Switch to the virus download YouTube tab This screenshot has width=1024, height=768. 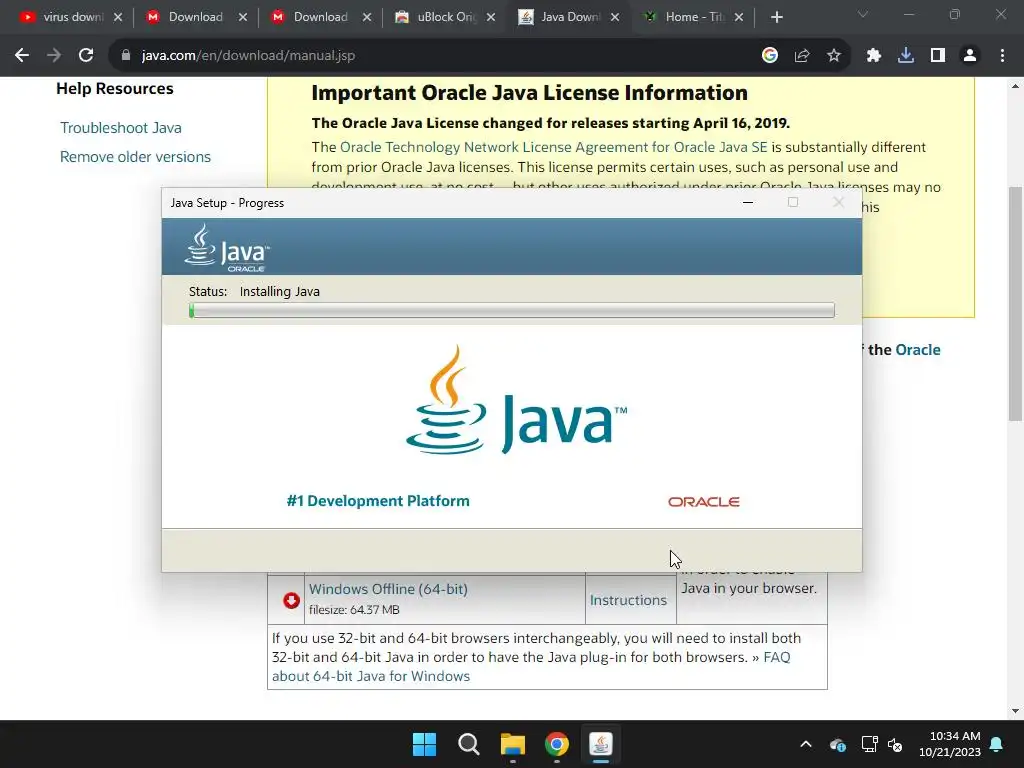tap(63, 17)
